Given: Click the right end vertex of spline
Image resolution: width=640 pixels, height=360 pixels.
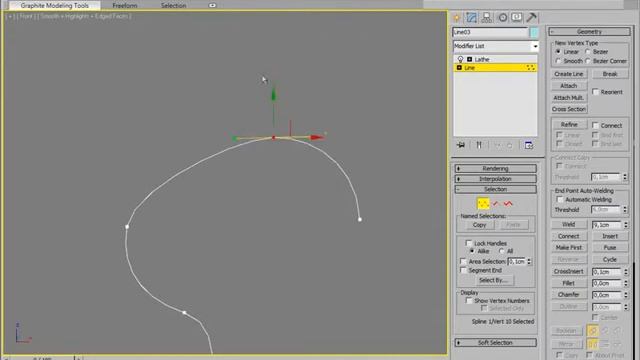Looking at the screenshot, I should click(360, 220).
